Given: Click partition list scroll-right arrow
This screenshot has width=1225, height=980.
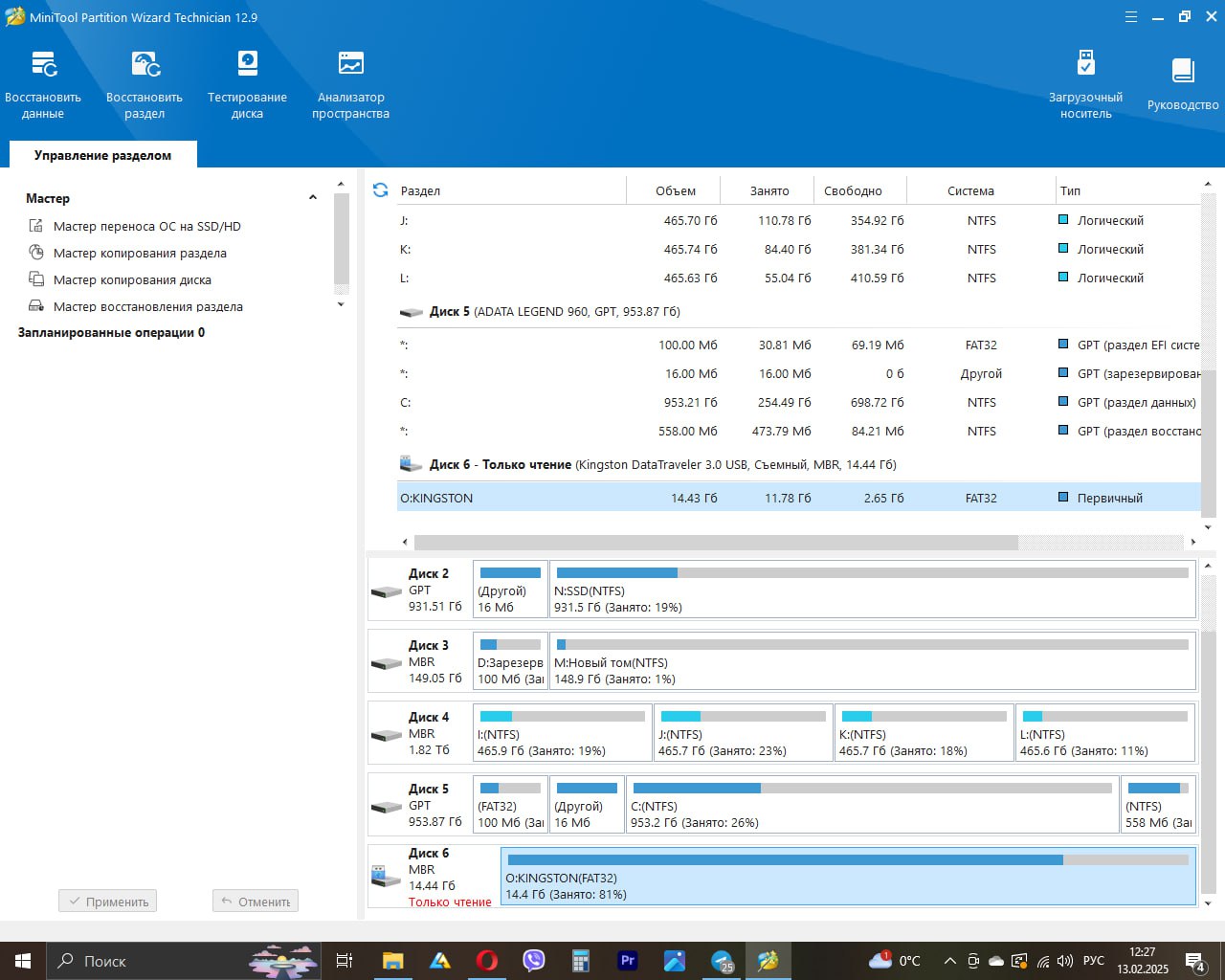Looking at the screenshot, I should pyautogui.click(x=1192, y=542).
